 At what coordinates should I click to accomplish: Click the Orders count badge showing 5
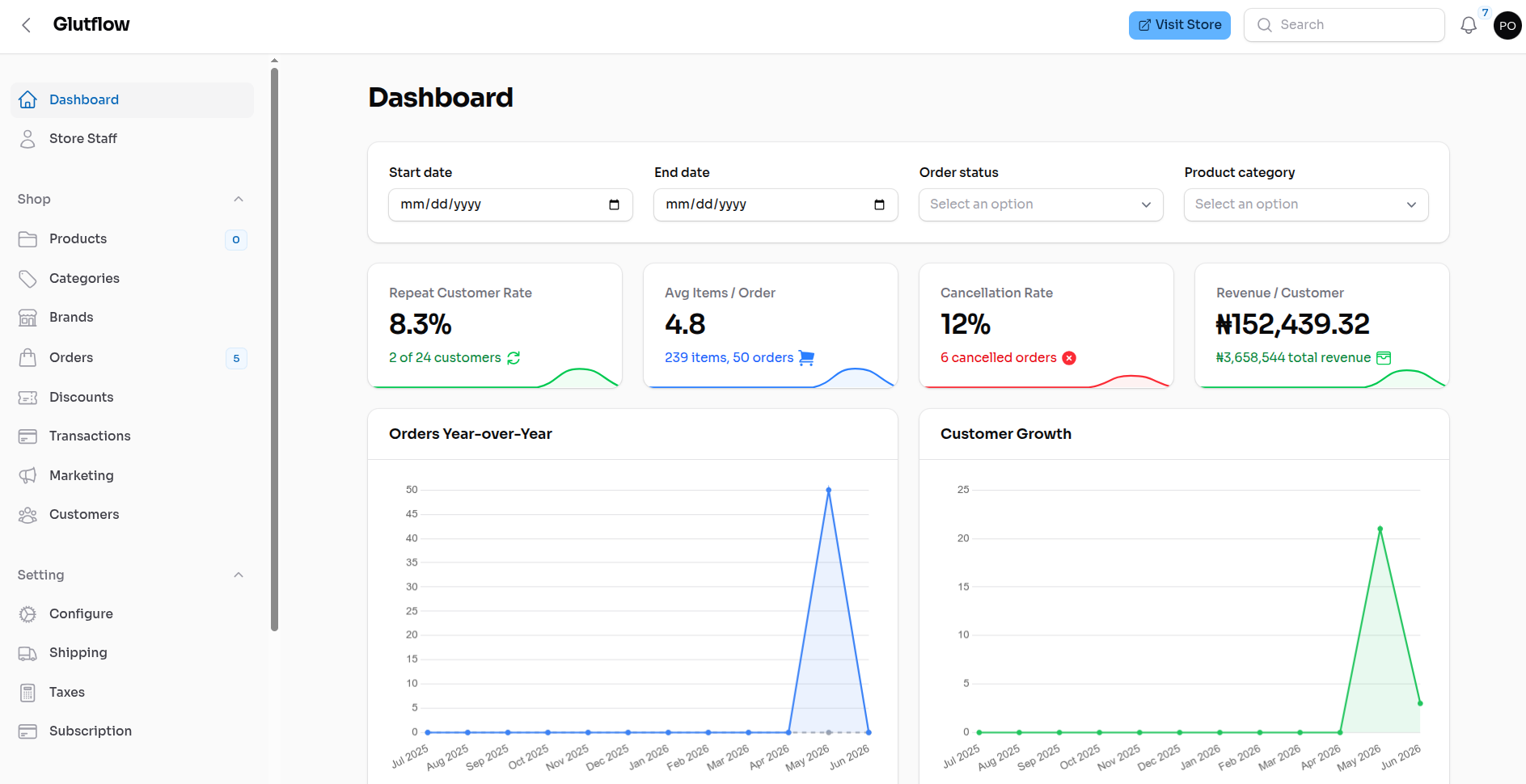[236, 359]
